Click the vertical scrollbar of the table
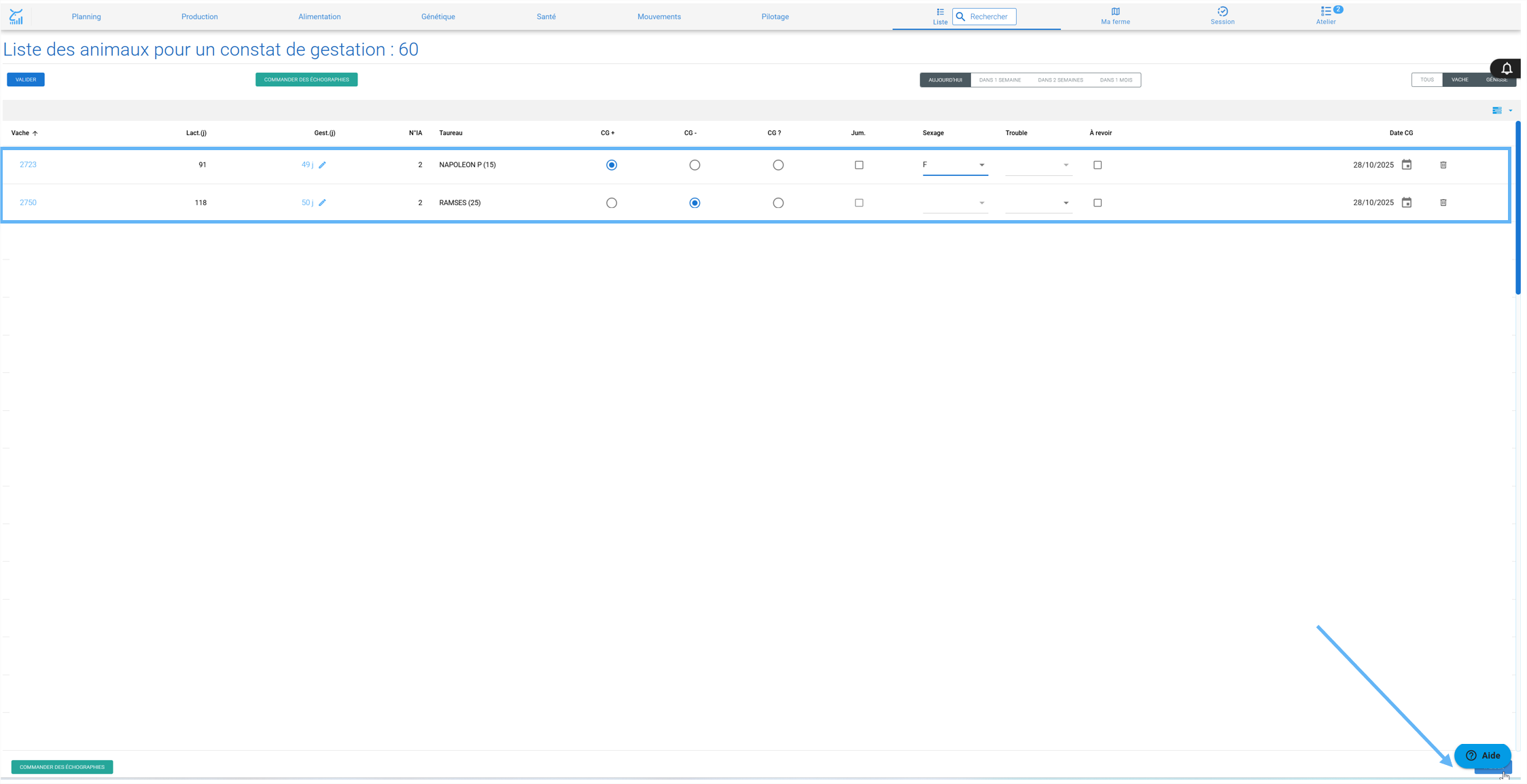1527x784 pixels. (1517, 208)
